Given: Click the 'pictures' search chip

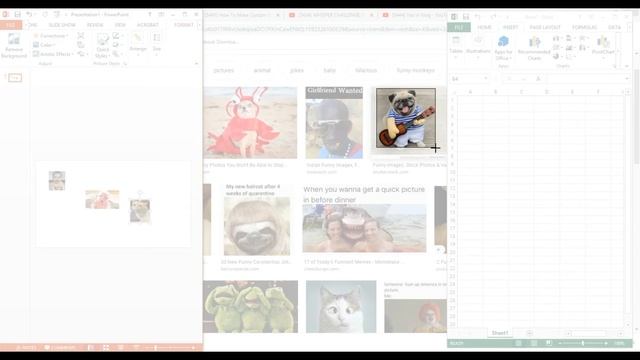Looking at the screenshot, I should tap(224, 70).
